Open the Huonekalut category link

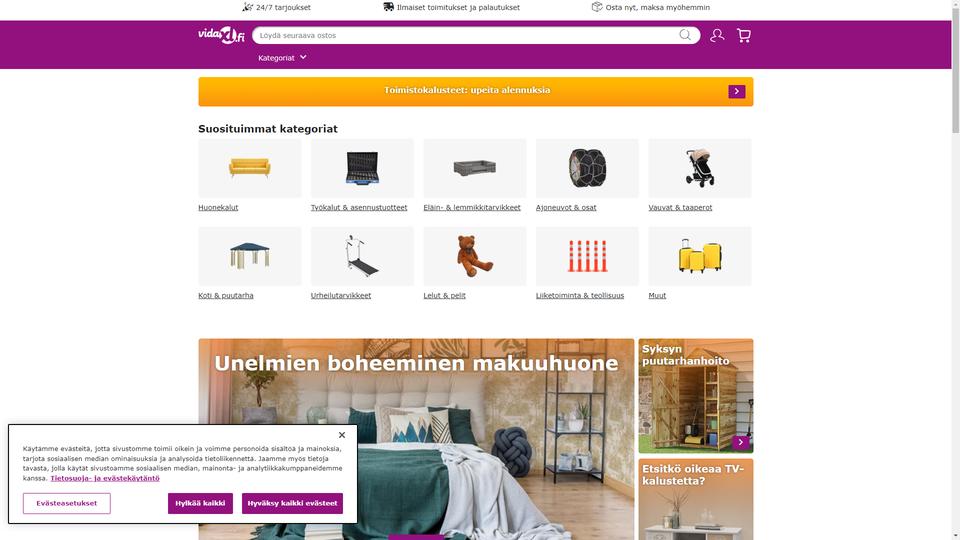tap(218, 208)
